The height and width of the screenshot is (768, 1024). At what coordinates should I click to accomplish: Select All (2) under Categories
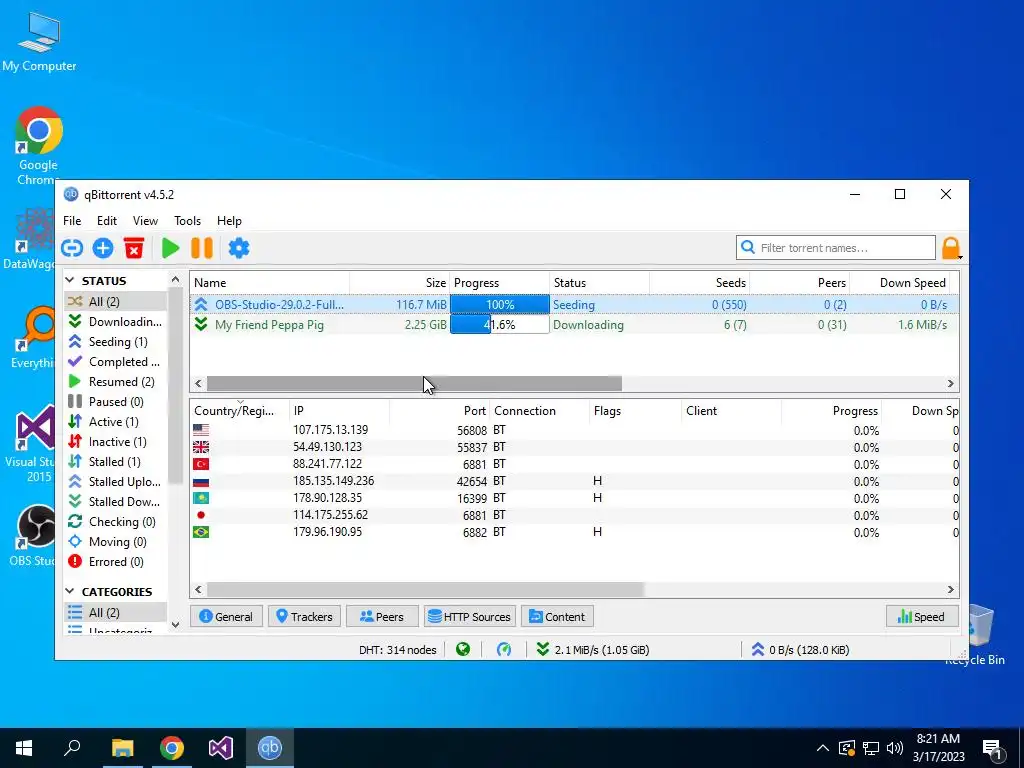(x=116, y=613)
